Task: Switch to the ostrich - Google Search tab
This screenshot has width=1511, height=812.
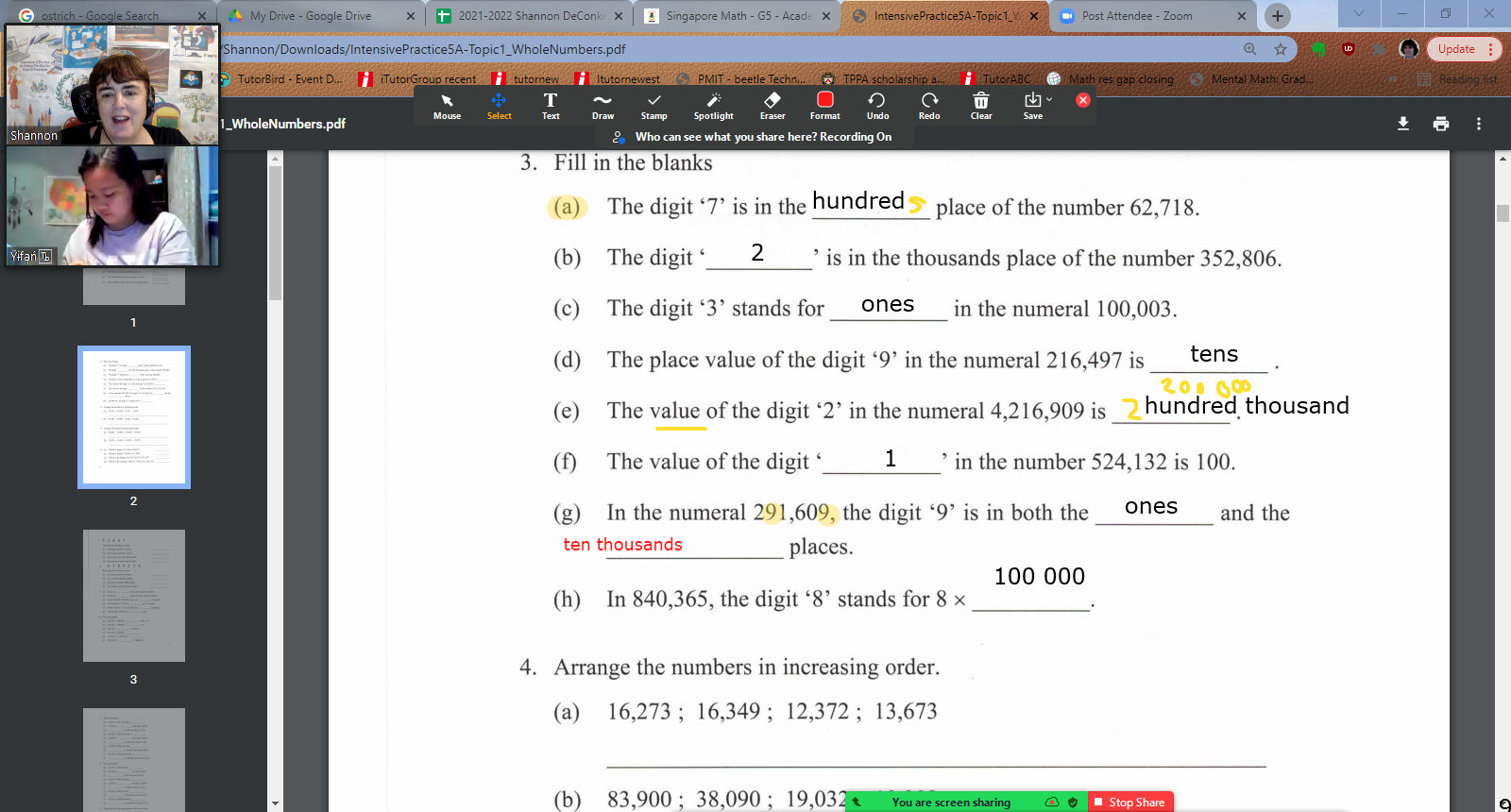Action: tap(111, 16)
